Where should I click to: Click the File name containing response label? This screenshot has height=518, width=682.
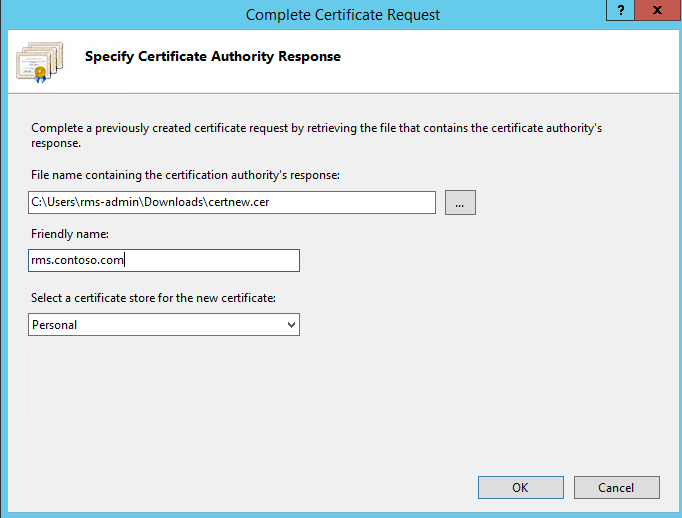pos(185,175)
